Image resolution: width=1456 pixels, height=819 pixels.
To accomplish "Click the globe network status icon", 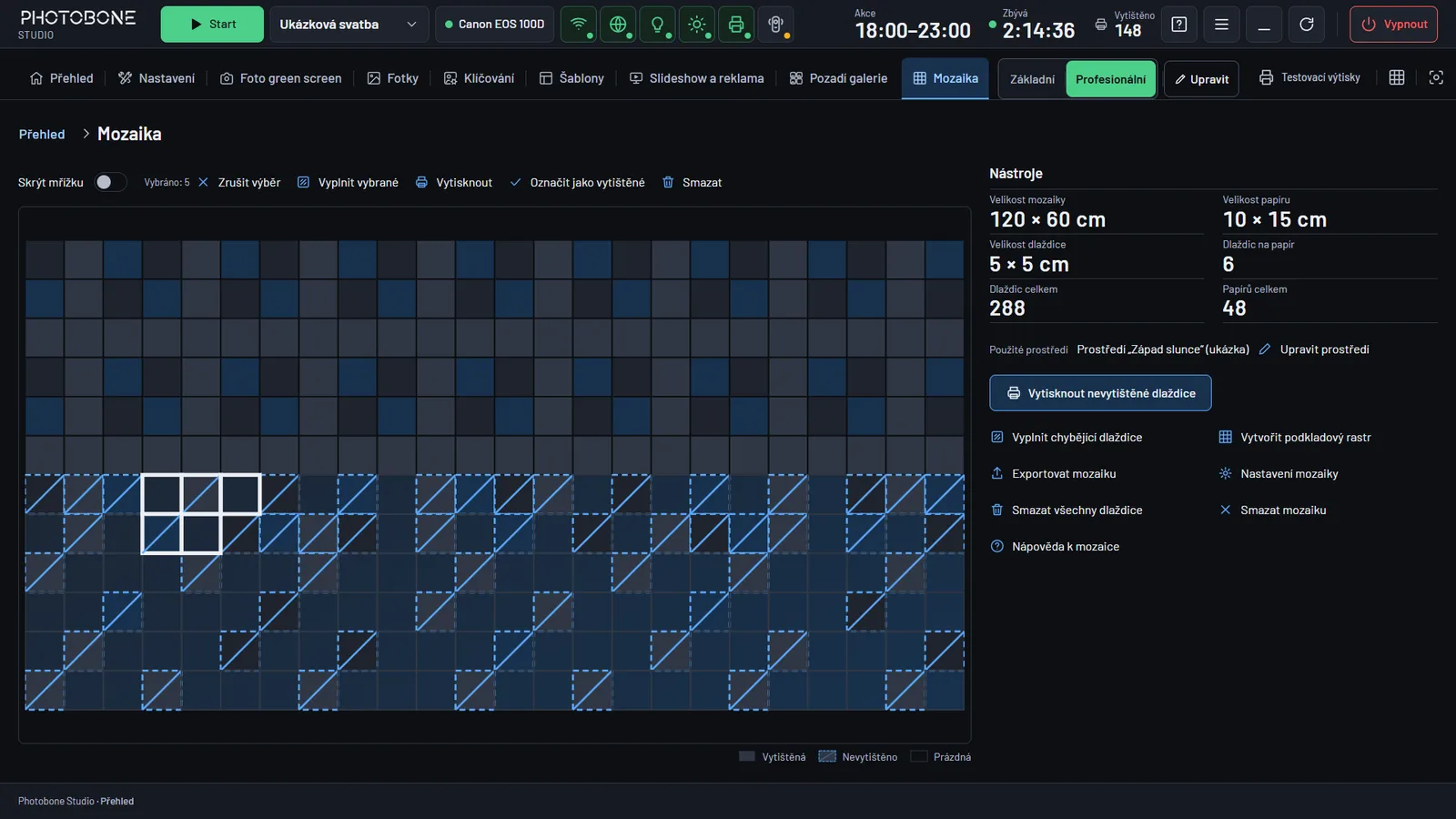I will pyautogui.click(x=618, y=25).
